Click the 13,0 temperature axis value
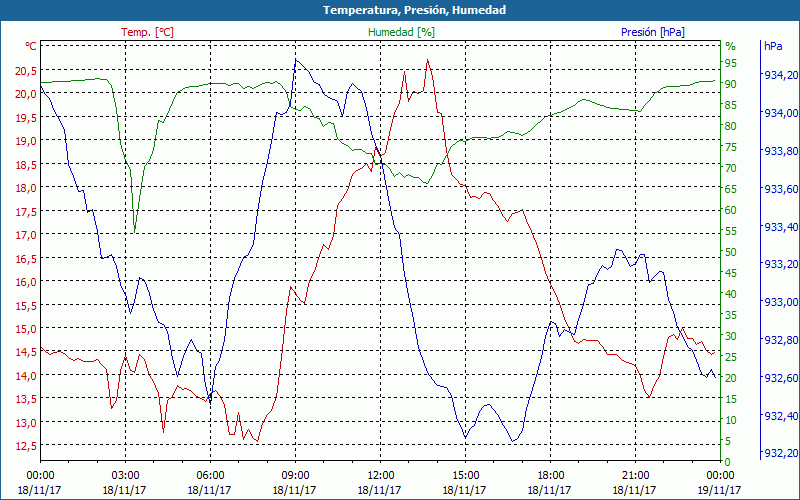 tap(26, 423)
